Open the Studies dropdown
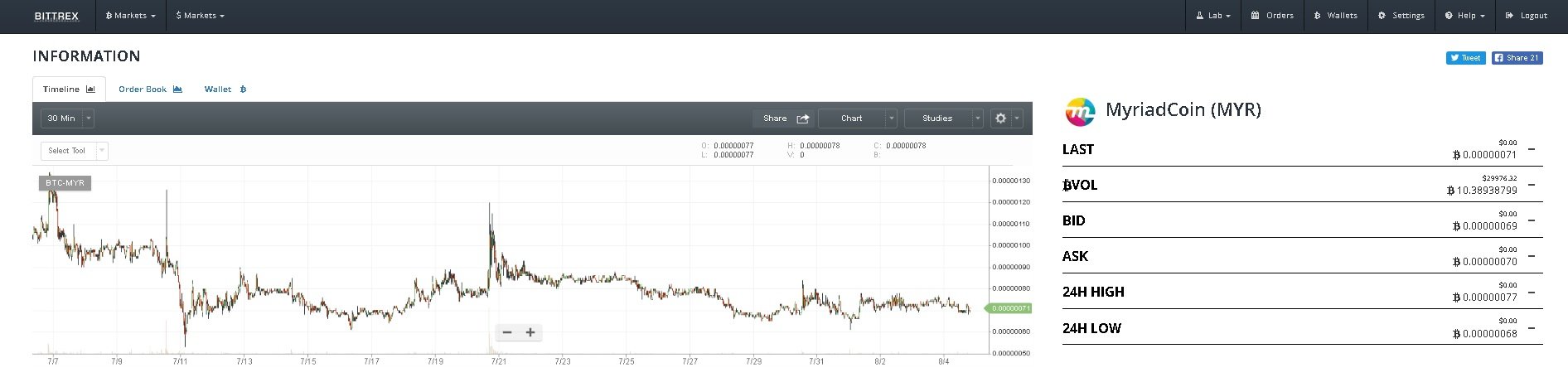The height and width of the screenshot is (387, 1568). pos(944,119)
